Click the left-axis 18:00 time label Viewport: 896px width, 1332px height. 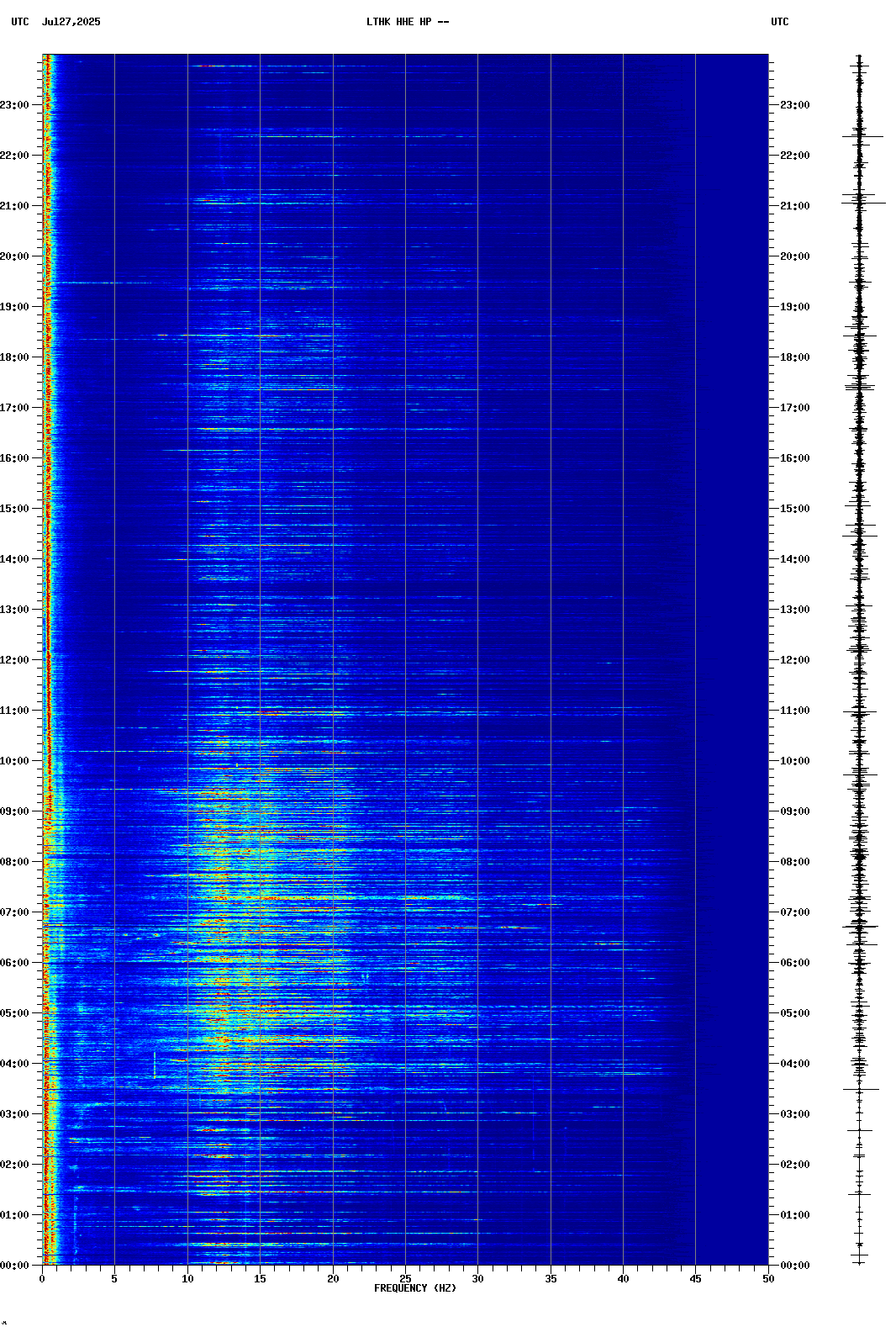[x=14, y=357]
